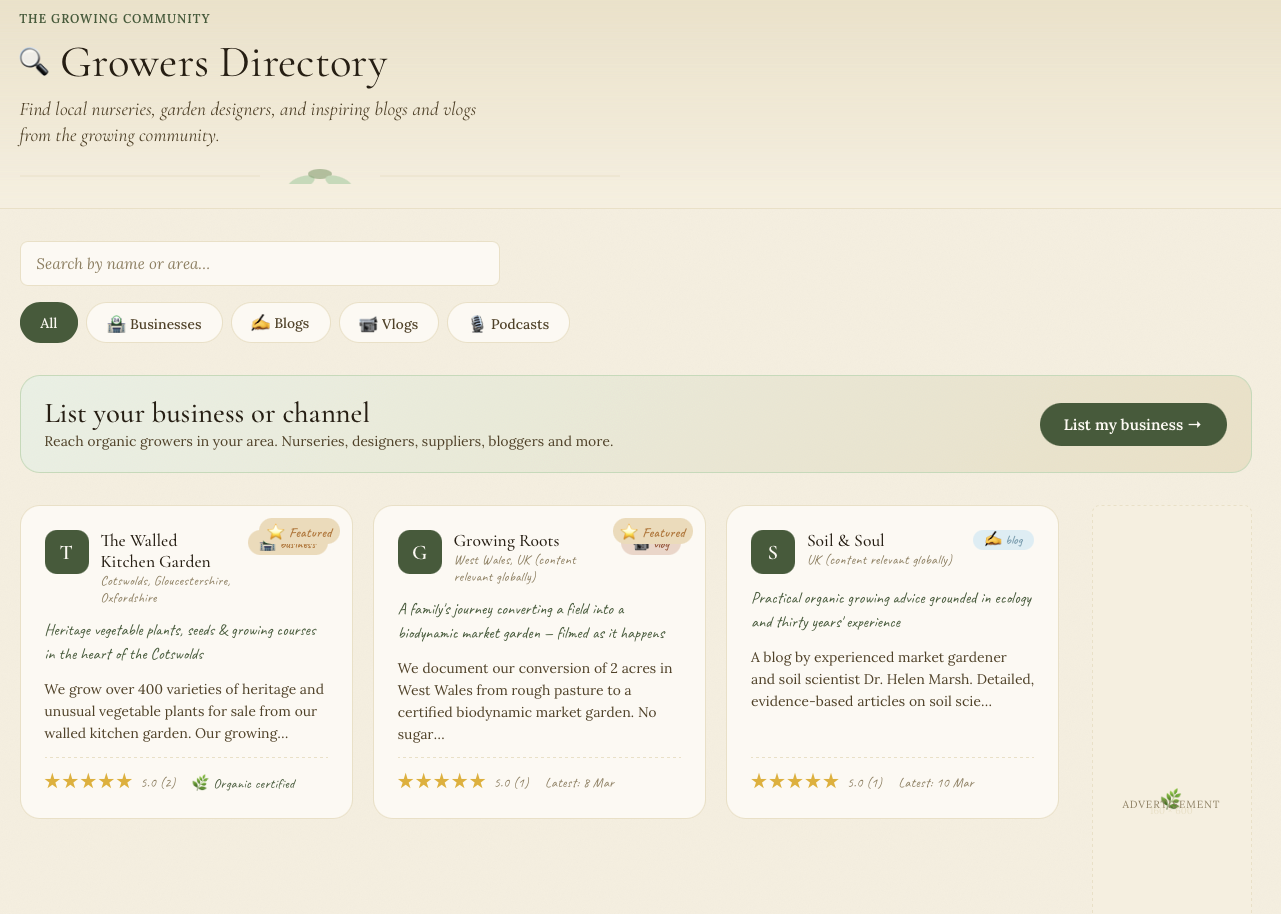Click the blog pen badge on Soil & Soul
Viewport: 1281px width, 914px height.
coord(1003,539)
